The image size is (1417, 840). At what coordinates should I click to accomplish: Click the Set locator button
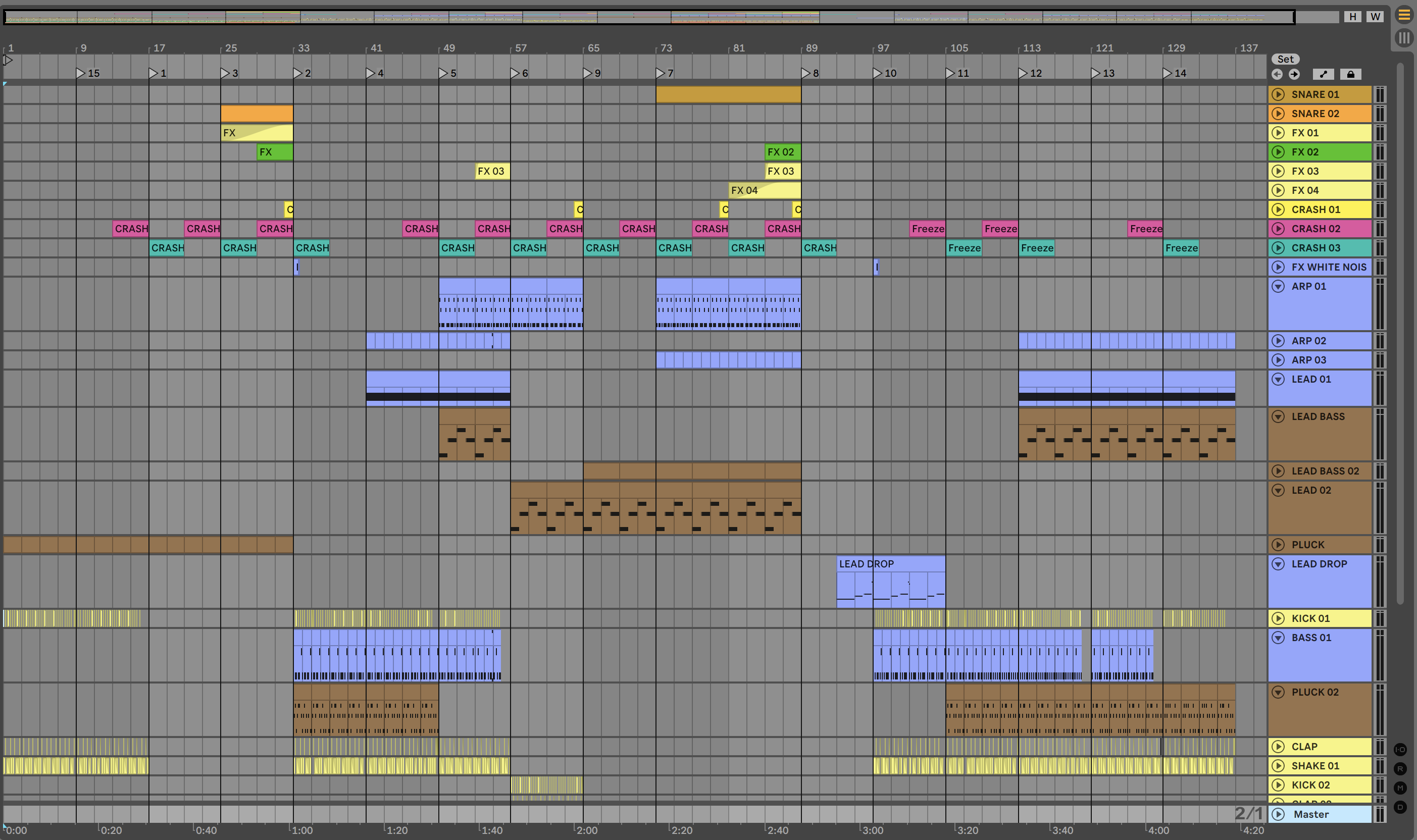[1285, 59]
